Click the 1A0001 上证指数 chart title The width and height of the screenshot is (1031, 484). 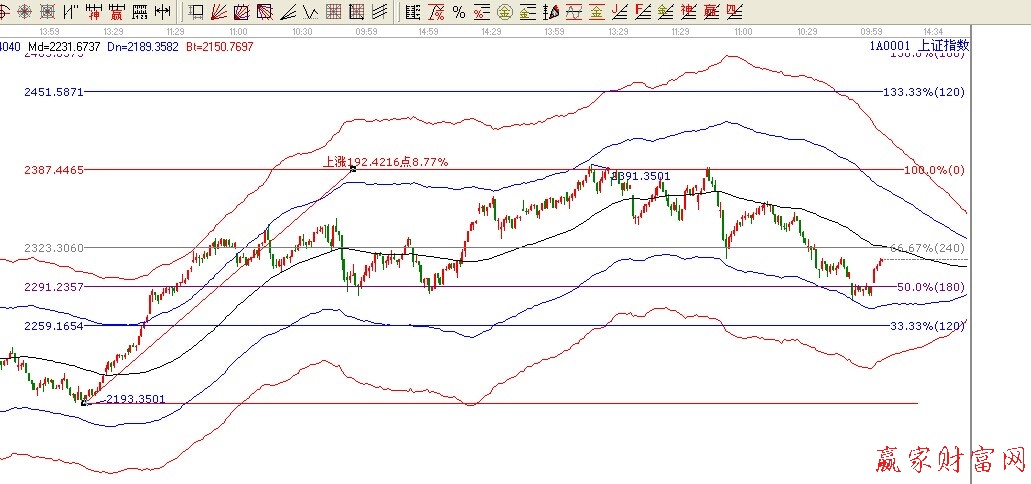tap(918, 46)
